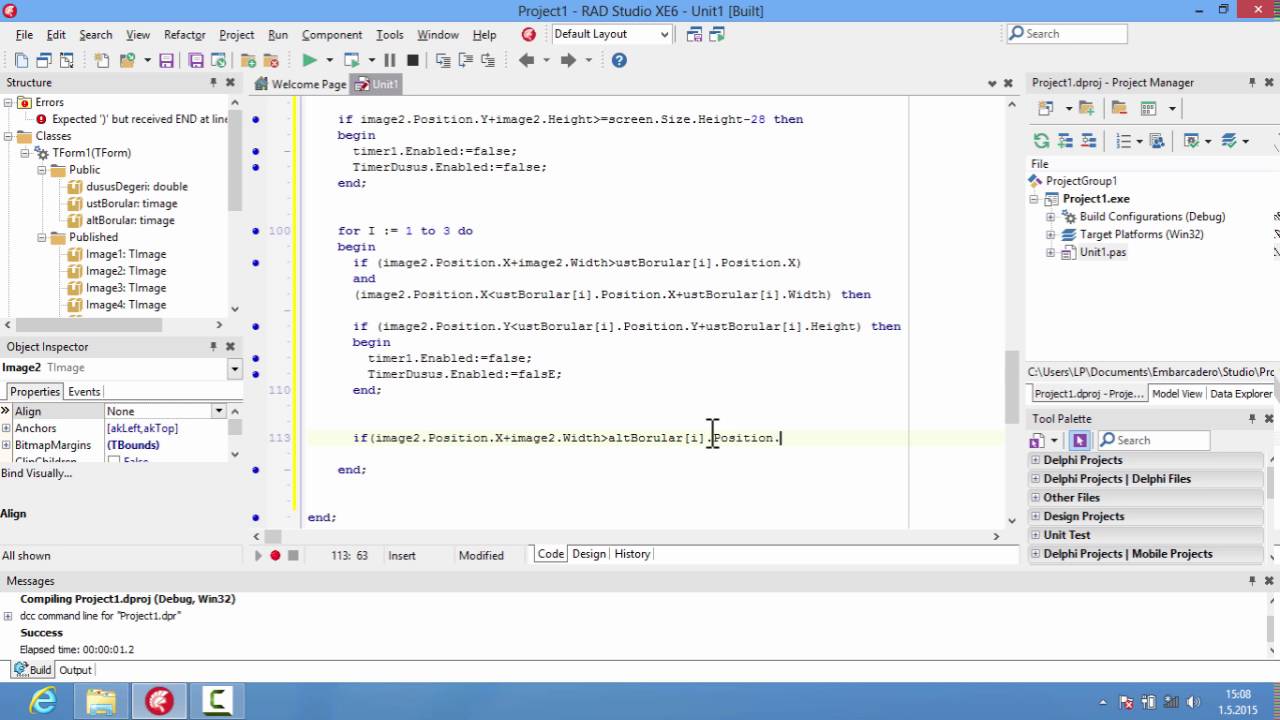The image size is (1280, 720).
Task: Click the Collapse All icon in Project Manager
Action: tap(1088, 141)
